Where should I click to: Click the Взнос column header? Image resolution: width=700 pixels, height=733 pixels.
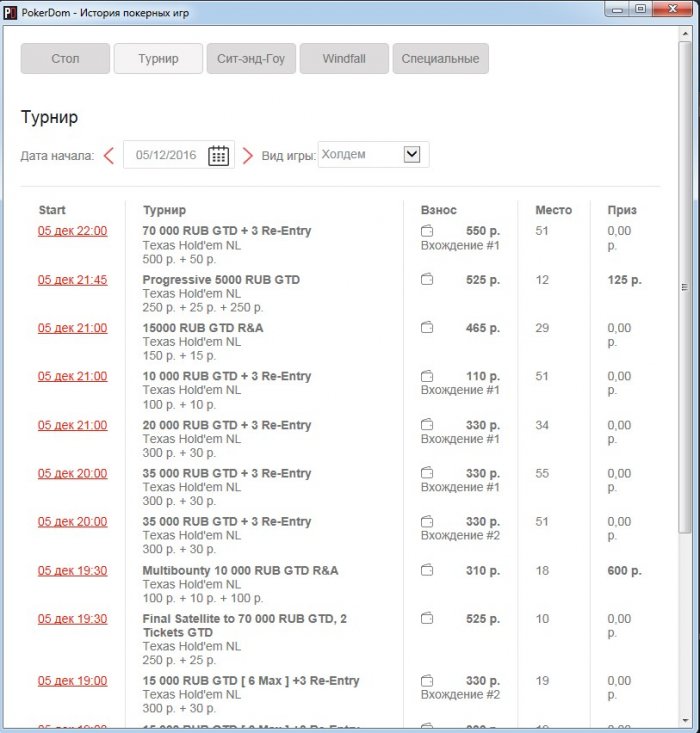pyautogui.click(x=439, y=210)
